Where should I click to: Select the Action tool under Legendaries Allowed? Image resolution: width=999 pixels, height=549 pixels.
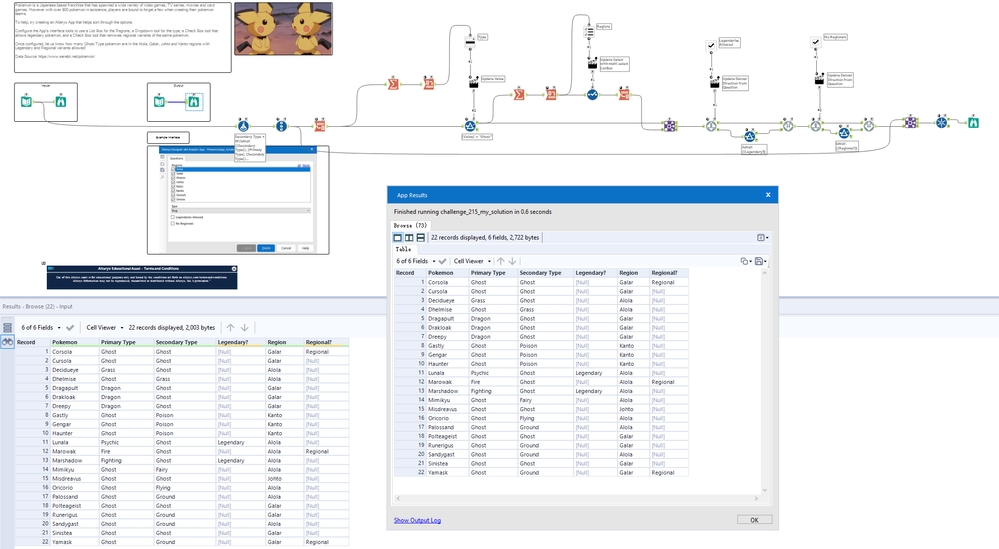click(715, 83)
